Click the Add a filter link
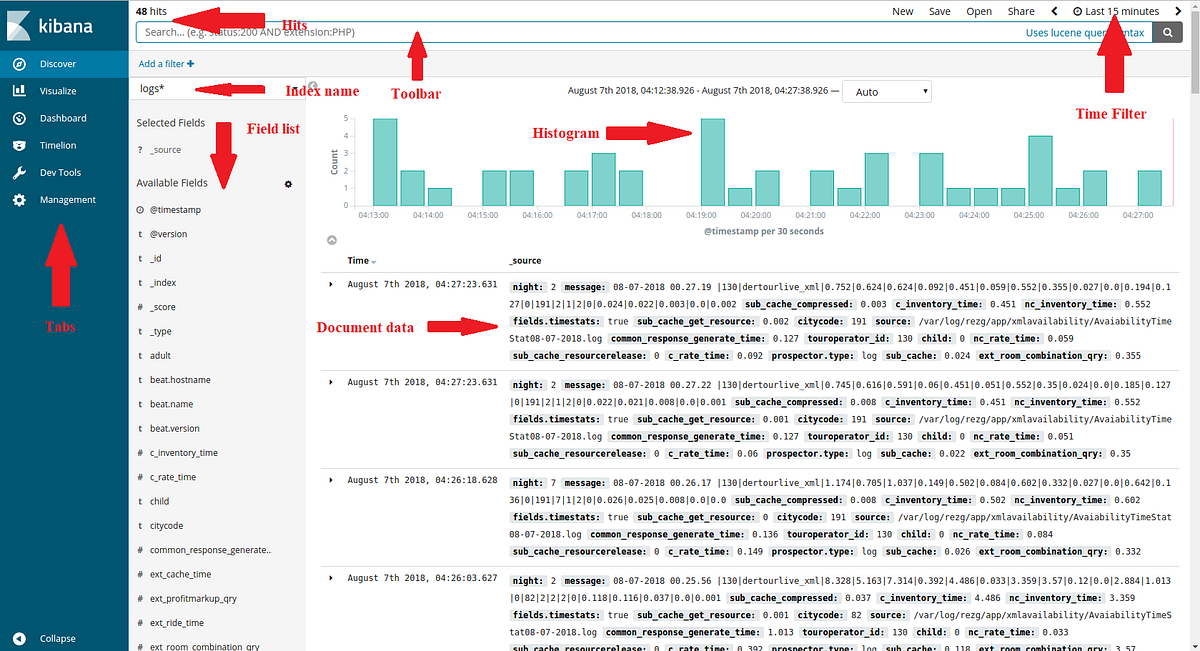The image size is (1200, 651). pyautogui.click(x=165, y=63)
